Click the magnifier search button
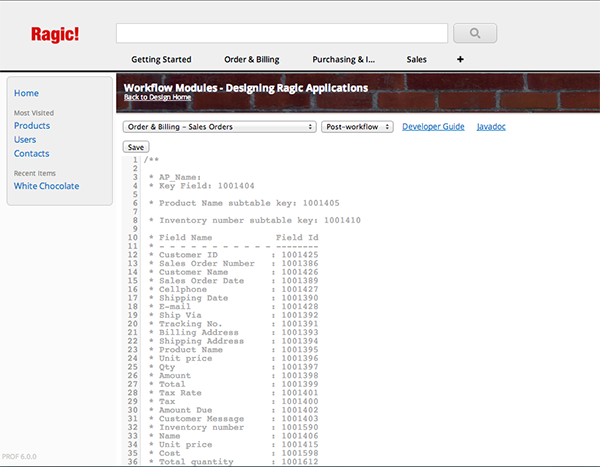This screenshot has width=600, height=467. (x=475, y=33)
